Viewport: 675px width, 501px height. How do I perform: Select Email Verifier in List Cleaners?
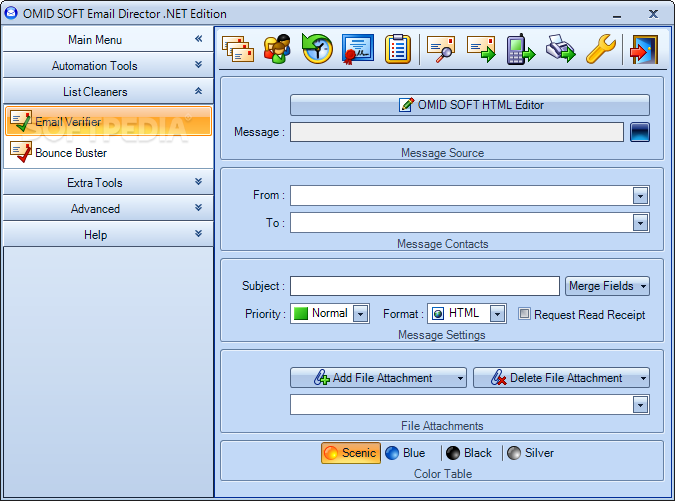[108, 121]
